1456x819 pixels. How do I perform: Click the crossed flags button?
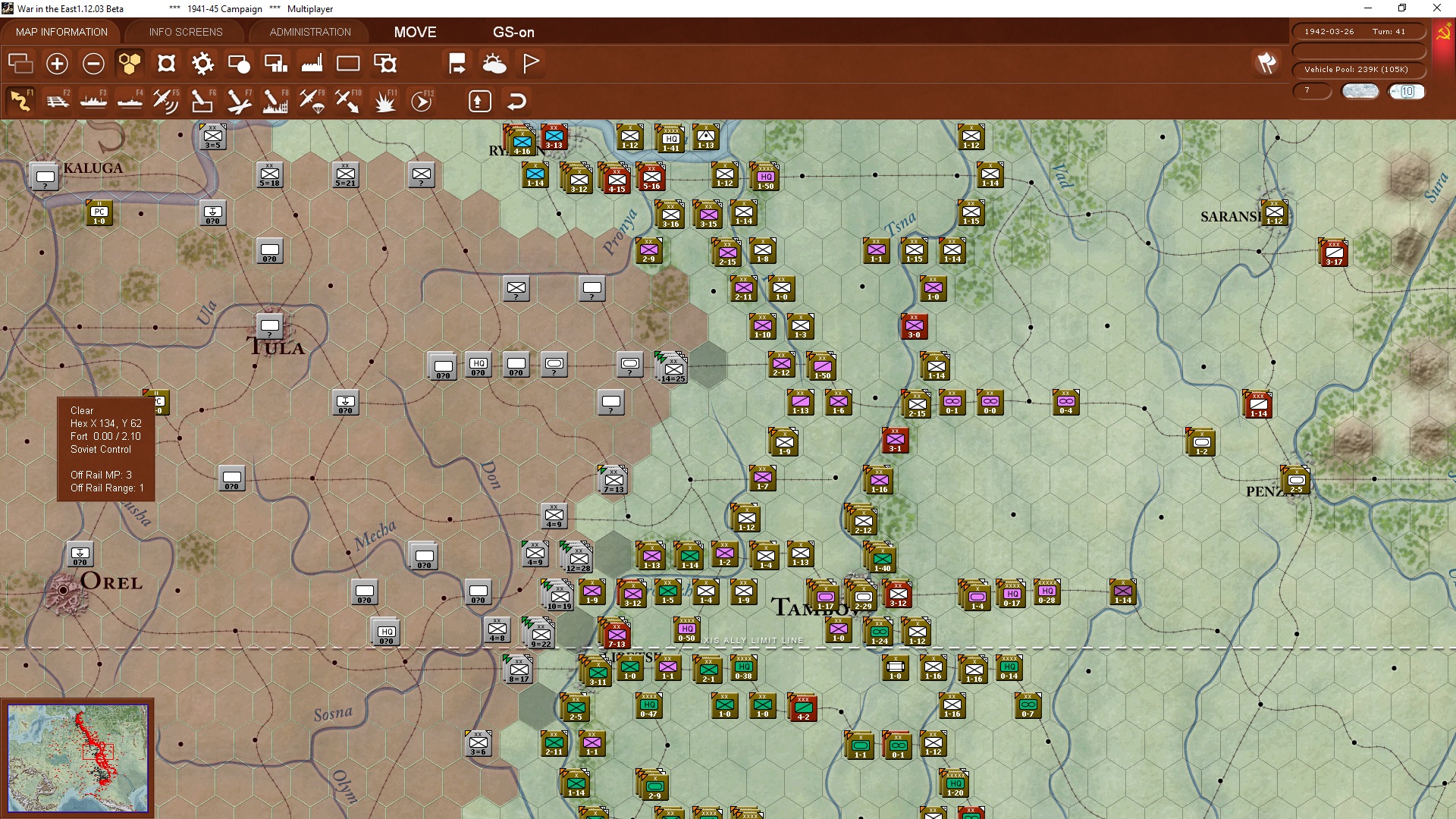(x=1266, y=63)
